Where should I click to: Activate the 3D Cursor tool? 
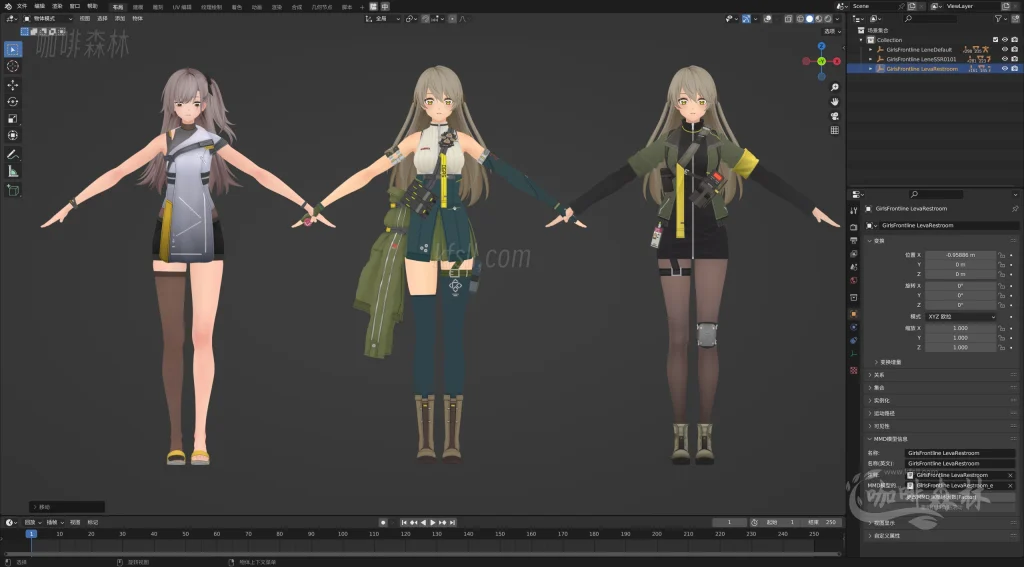tap(12, 66)
